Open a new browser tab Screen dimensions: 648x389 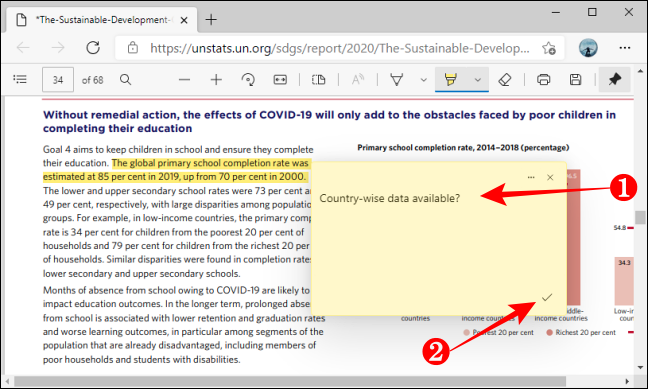pyautogui.click(x=211, y=19)
